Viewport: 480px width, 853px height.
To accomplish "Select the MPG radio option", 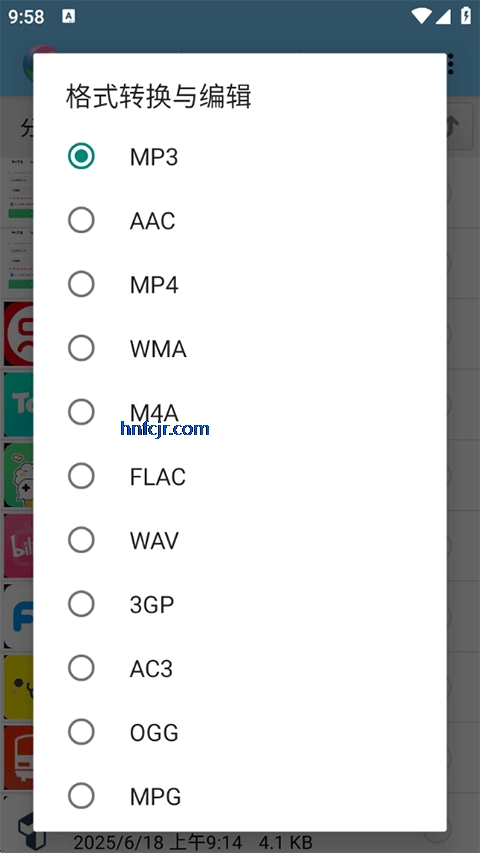I will click(81, 796).
